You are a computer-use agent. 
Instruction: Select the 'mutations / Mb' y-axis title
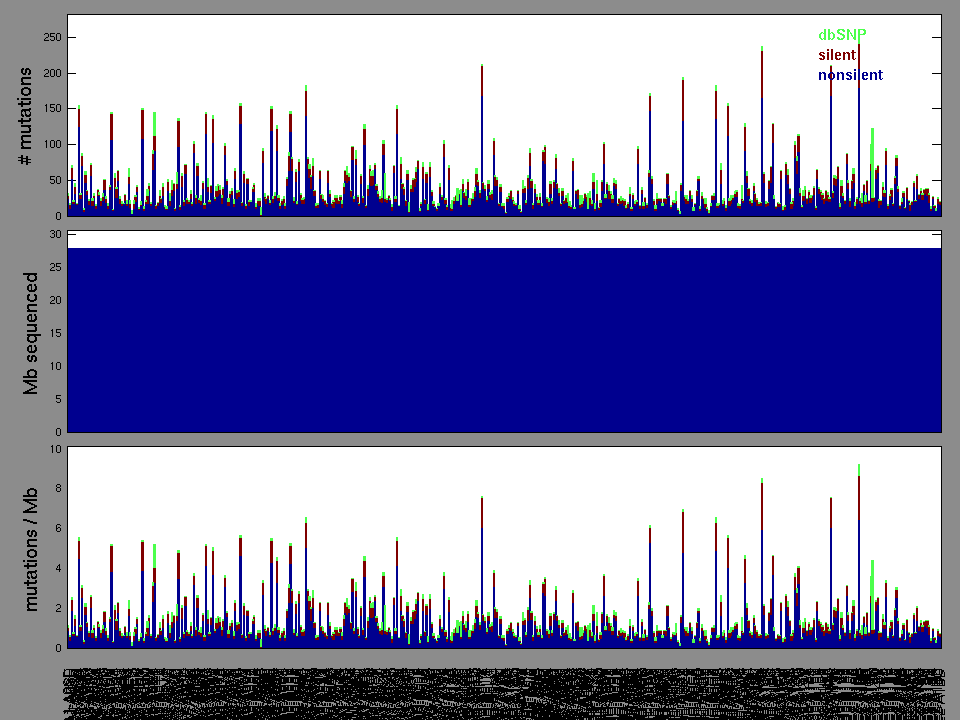pyautogui.click(x=30, y=548)
